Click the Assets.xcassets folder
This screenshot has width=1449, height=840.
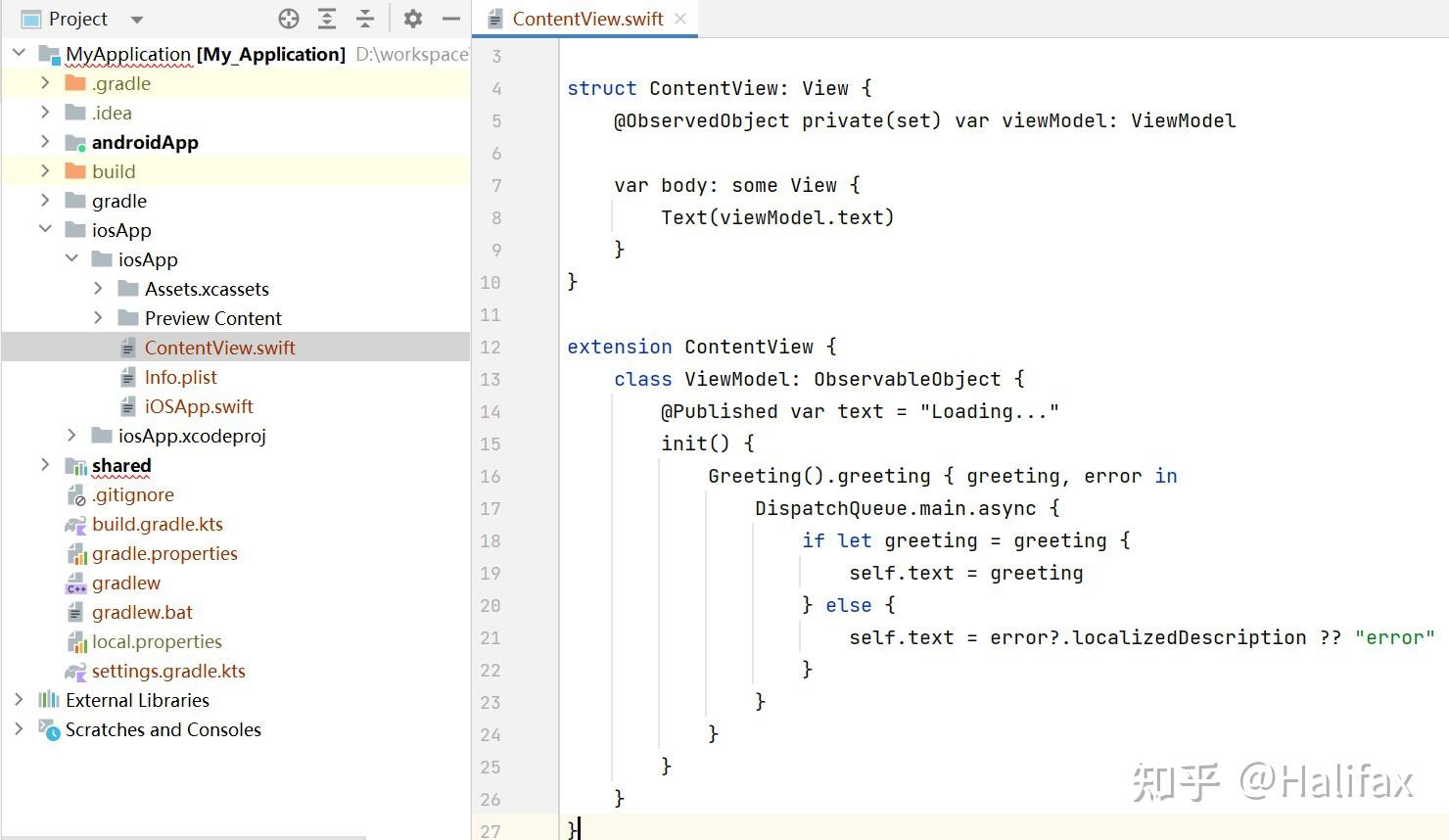[207, 289]
